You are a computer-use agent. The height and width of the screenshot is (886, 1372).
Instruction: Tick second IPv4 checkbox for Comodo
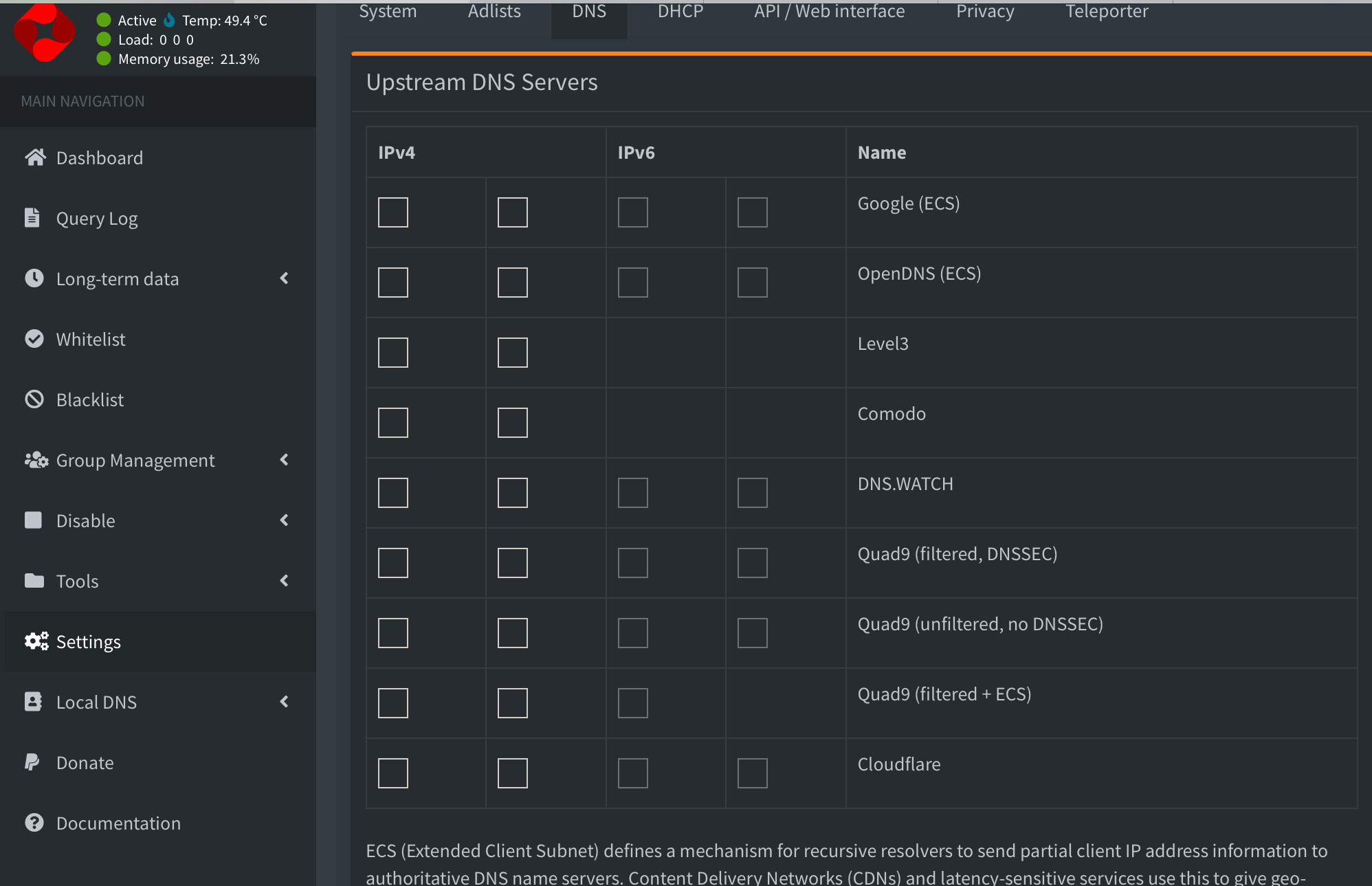[513, 423]
